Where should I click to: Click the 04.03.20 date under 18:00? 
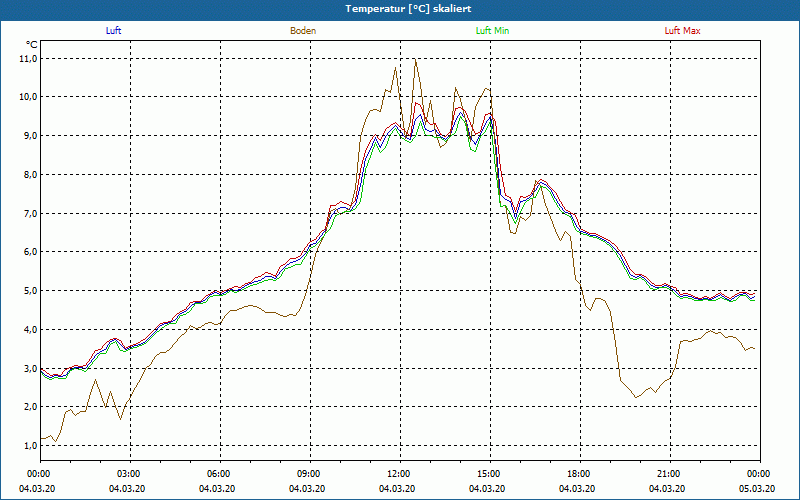pos(577,488)
